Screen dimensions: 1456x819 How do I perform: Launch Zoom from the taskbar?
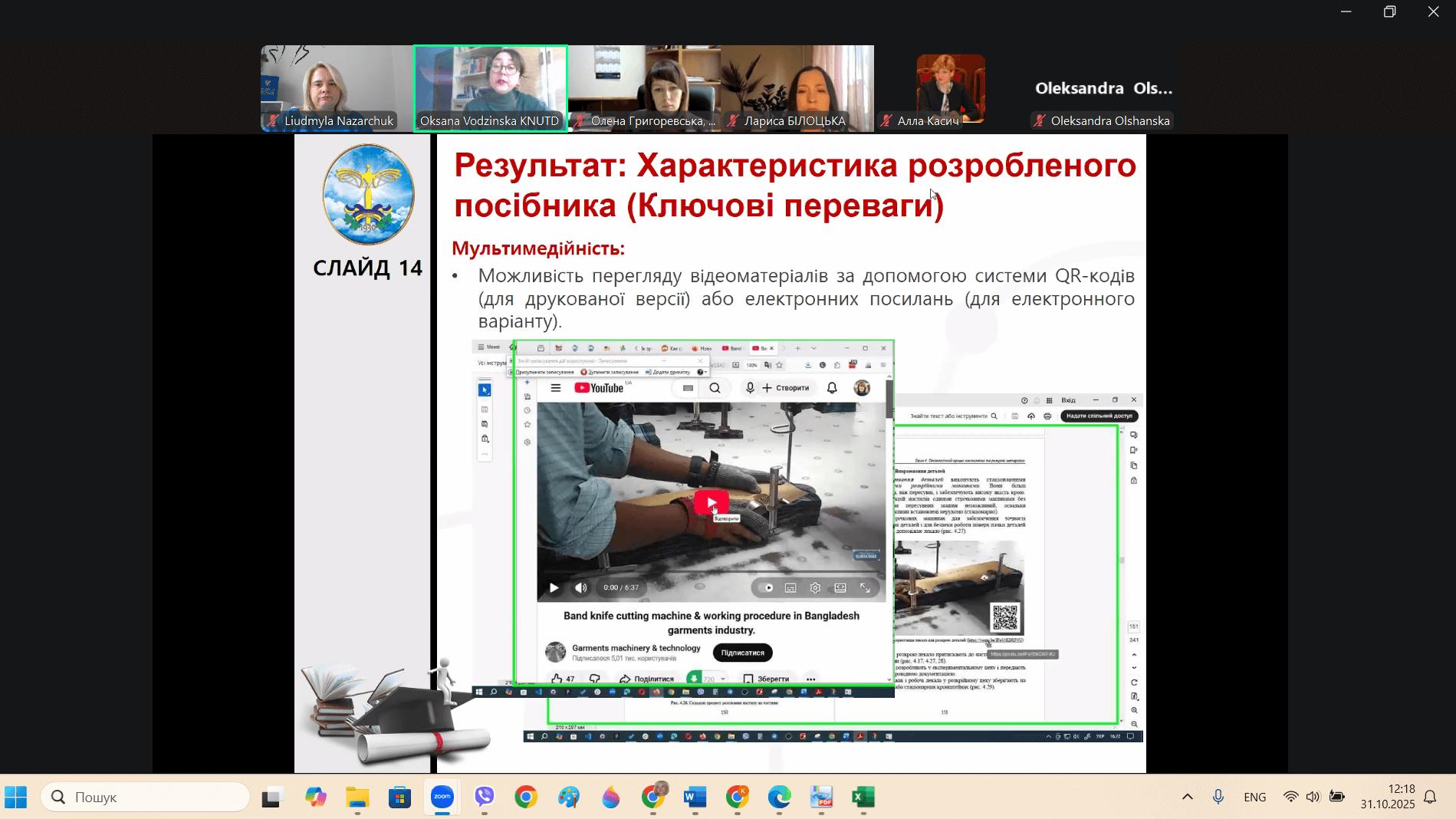442,798
